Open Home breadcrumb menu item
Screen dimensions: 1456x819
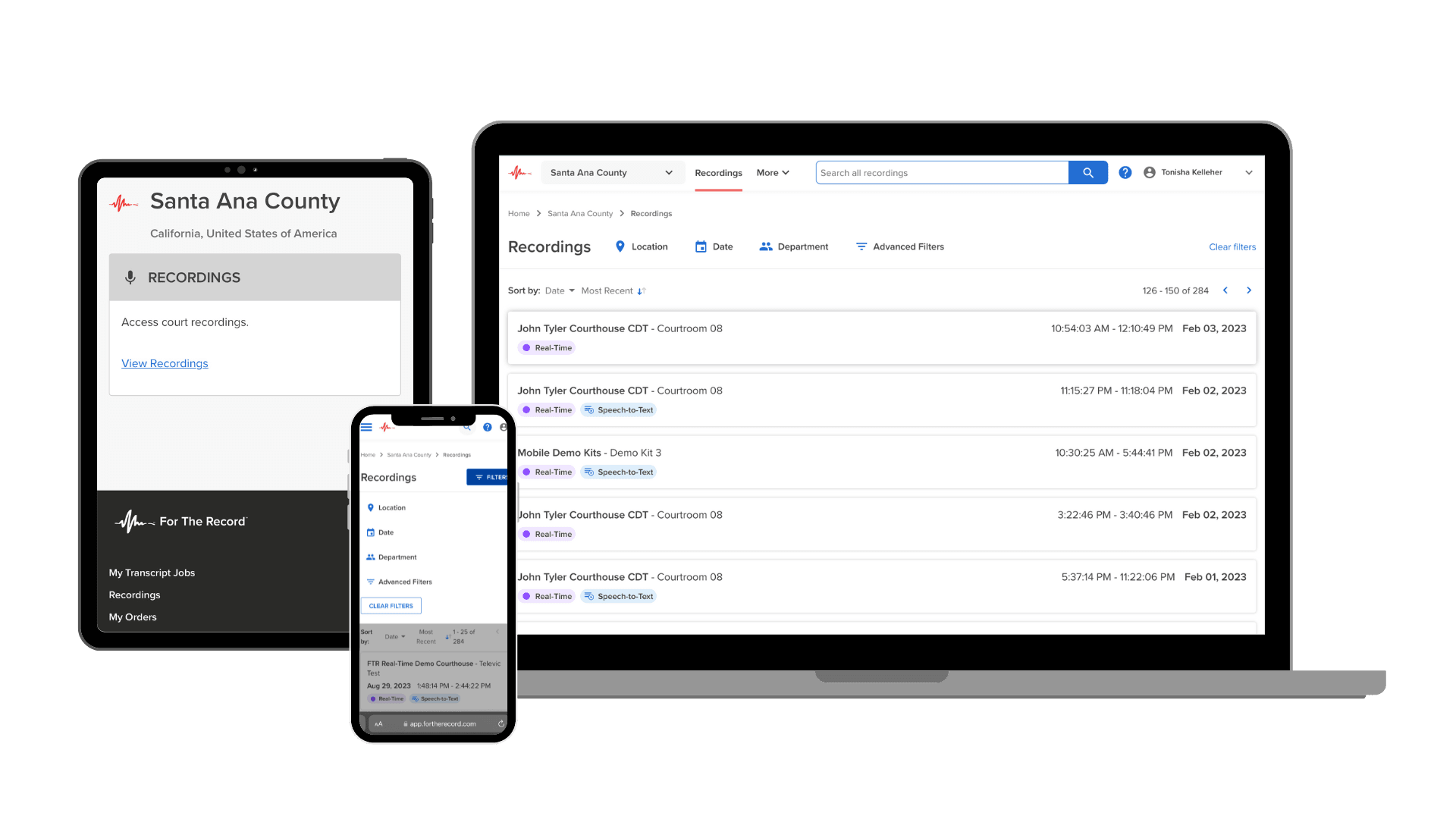(517, 212)
